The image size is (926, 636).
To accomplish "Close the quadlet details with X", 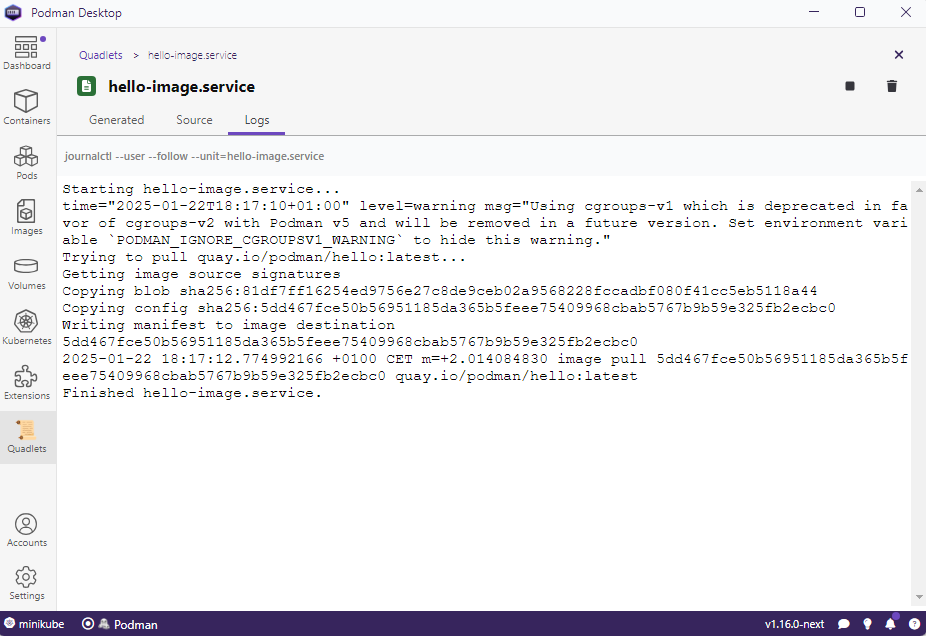I will click(898, 55).
